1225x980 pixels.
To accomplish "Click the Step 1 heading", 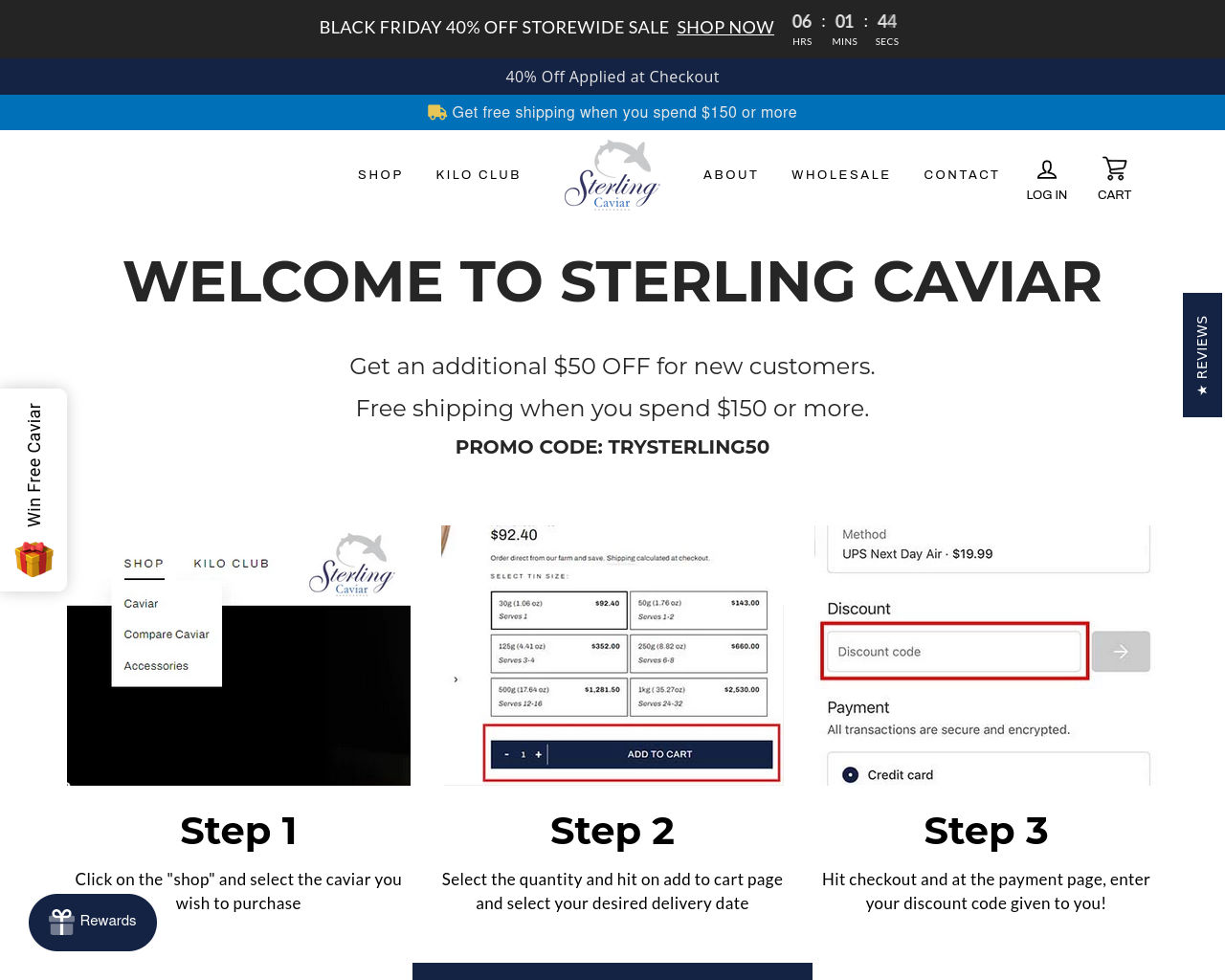I will tap(238, 831).
